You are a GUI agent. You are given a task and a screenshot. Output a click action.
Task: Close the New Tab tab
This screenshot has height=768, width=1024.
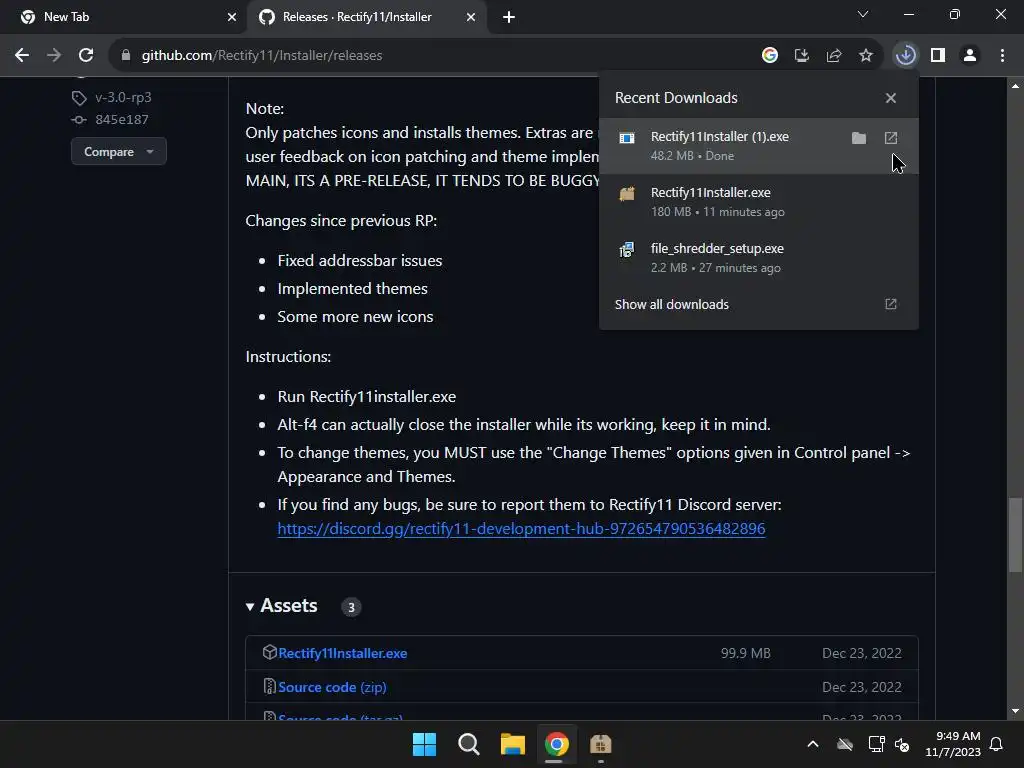tap(232, 17)
